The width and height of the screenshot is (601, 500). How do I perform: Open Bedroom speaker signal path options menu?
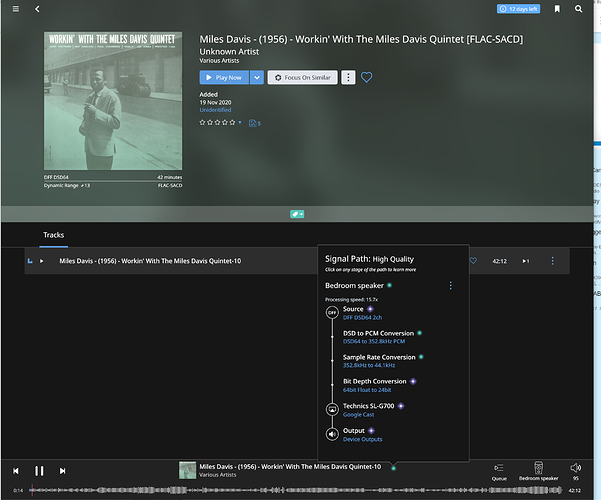point(450,286)
